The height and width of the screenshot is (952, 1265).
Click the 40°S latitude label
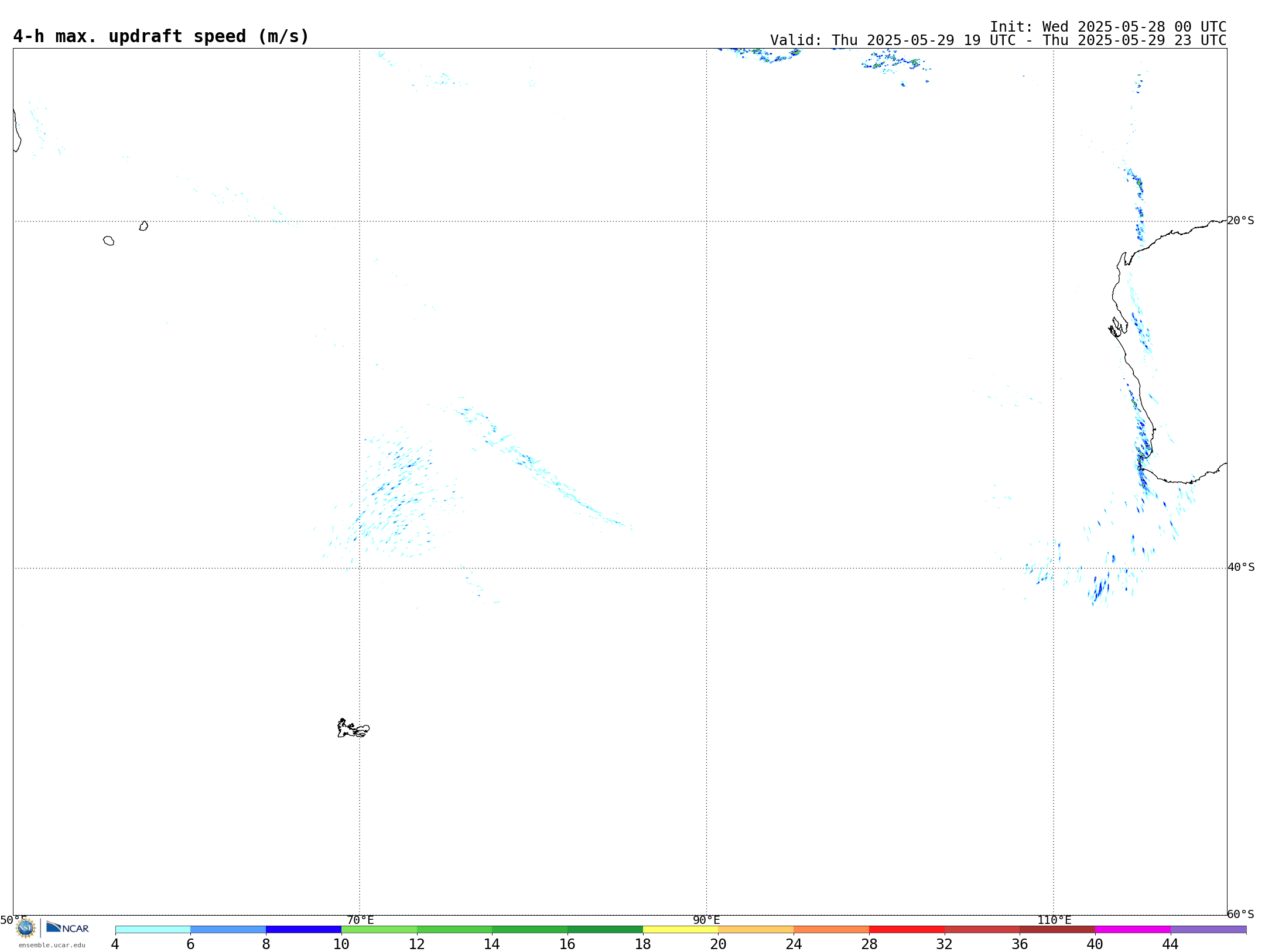click(x=1241, y=567)
